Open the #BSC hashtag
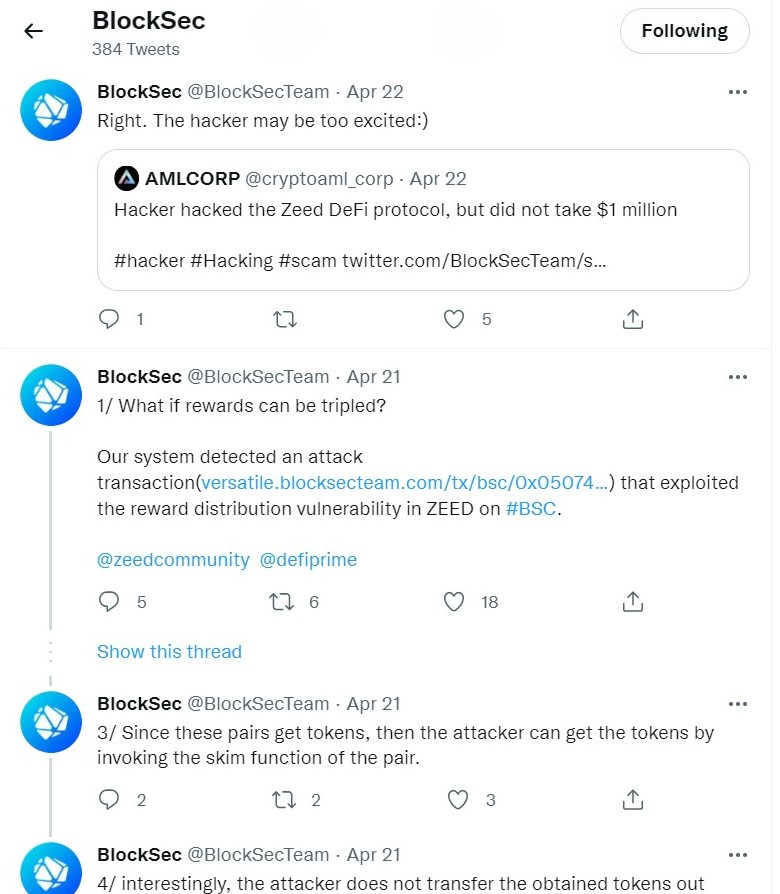Image resolution: width=780 pixels, height=894 pixels. pos(531,508)
